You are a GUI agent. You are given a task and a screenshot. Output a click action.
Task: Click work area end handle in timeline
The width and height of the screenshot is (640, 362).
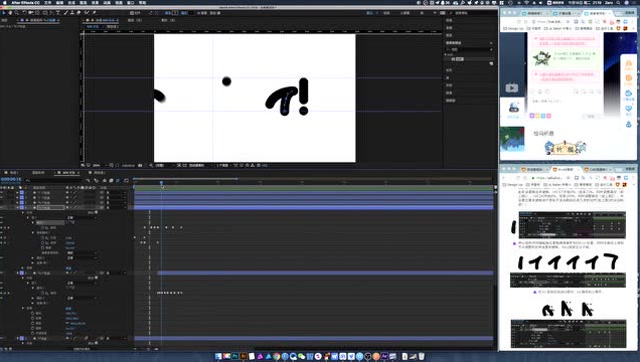[x=238, y=179]
